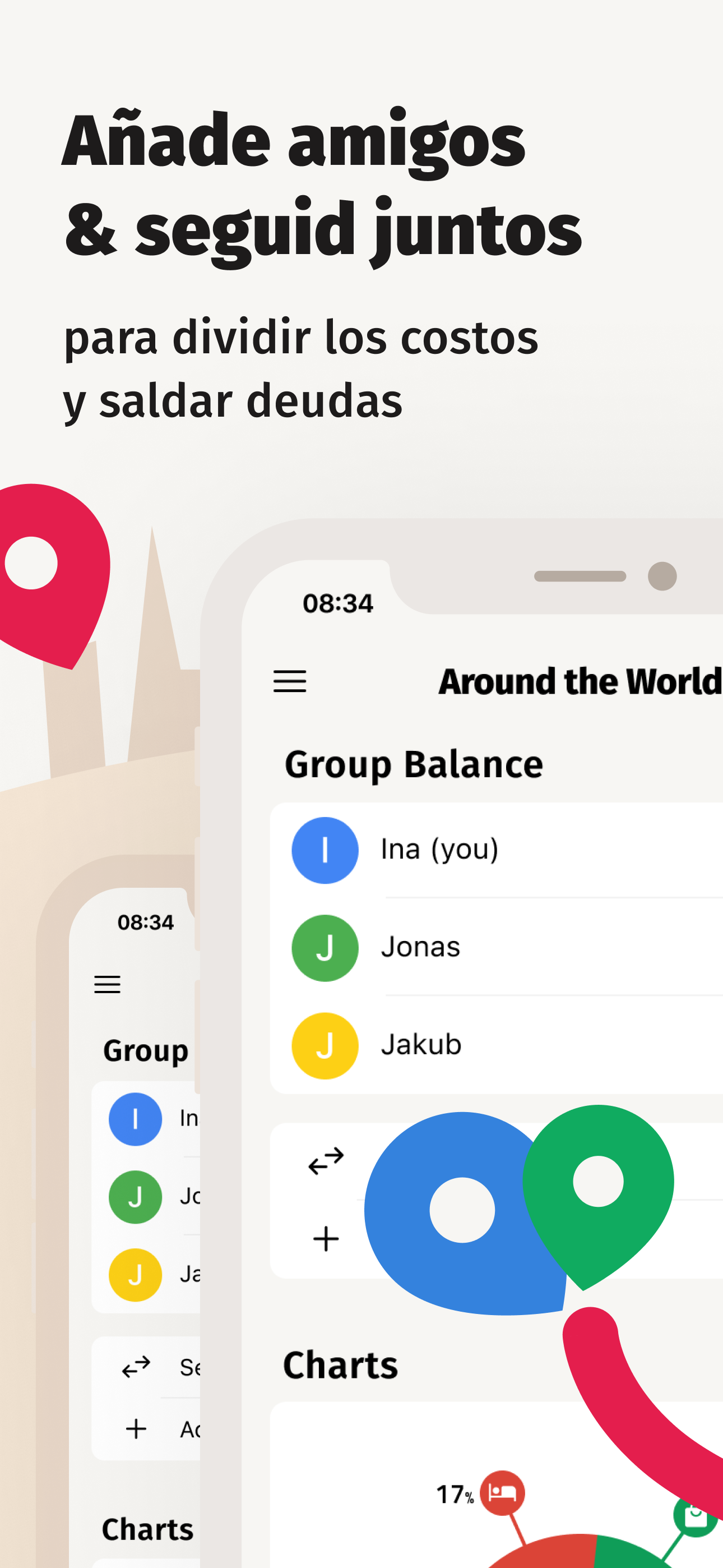Screen dimensions: 723x1568
Task: Select the red accommodation bed icon on the chart
Action: (x=503, y=1492)
